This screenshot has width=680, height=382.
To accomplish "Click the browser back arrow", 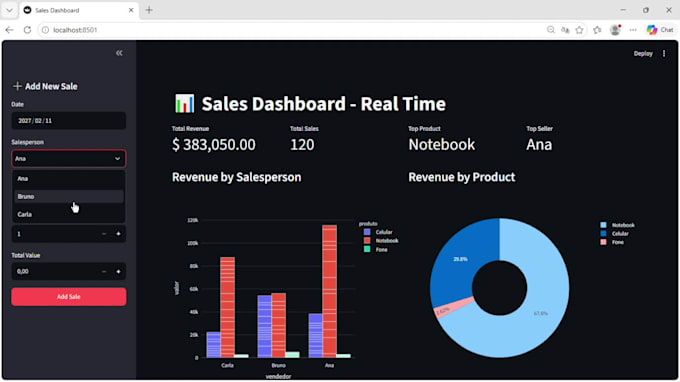I will tap(9, 30).
